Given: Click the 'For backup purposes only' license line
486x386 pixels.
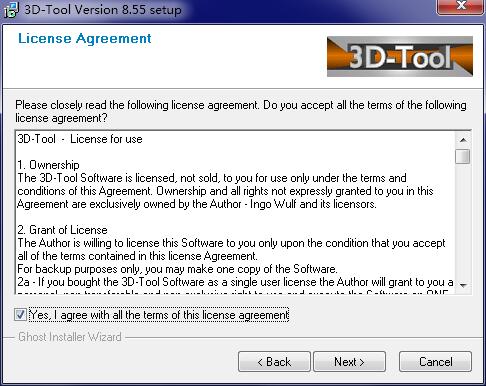Looking at the screenshot, I should 177,269.
